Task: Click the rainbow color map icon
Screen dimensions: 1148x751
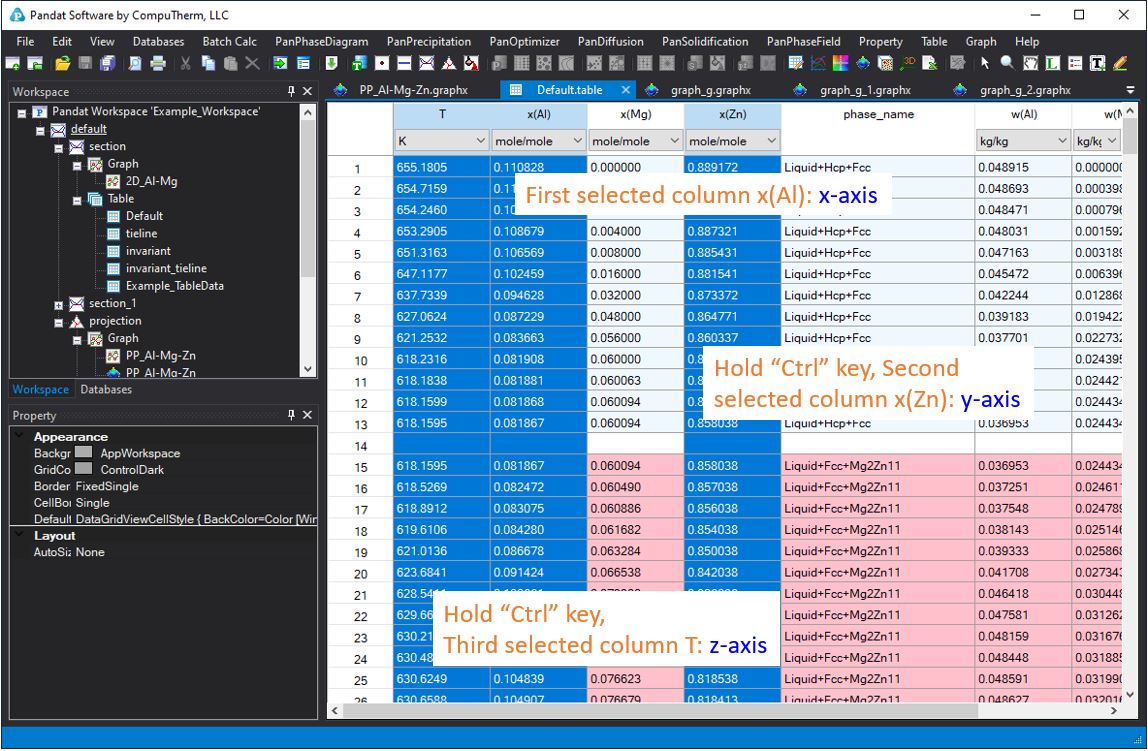Action: pos(838,63)
